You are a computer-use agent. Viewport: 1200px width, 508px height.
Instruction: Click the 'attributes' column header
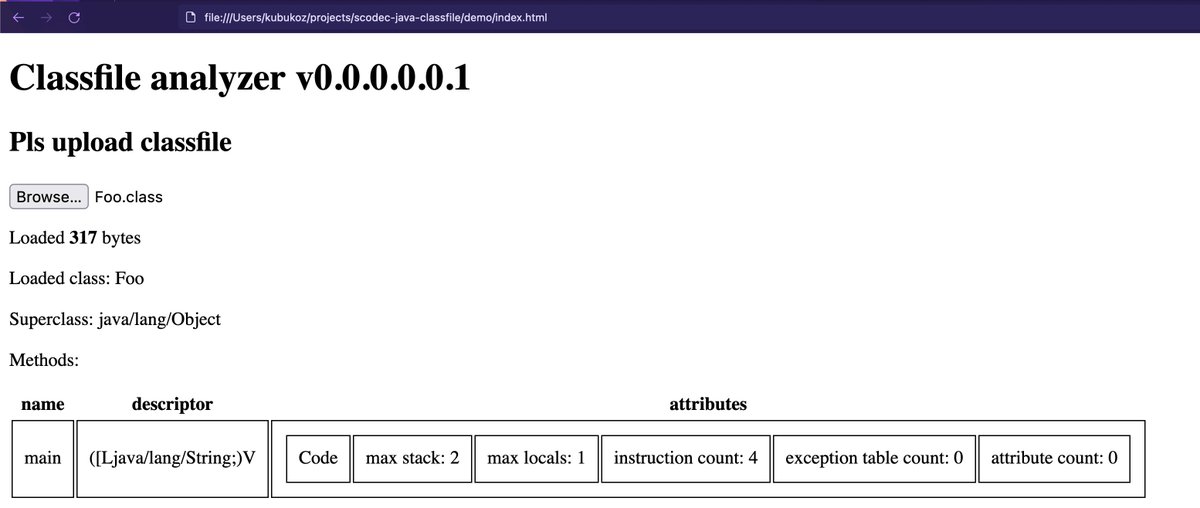coord(708,404)
